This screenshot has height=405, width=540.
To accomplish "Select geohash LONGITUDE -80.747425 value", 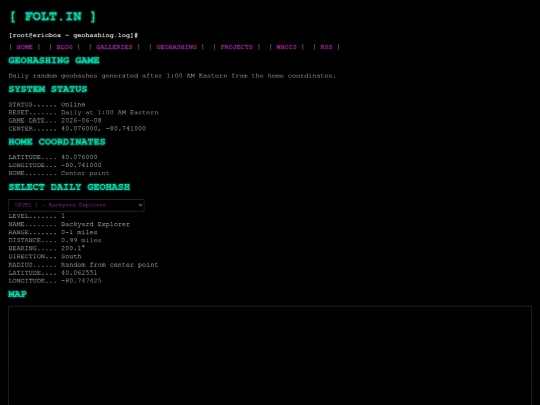I will click(x=81, y=281).
